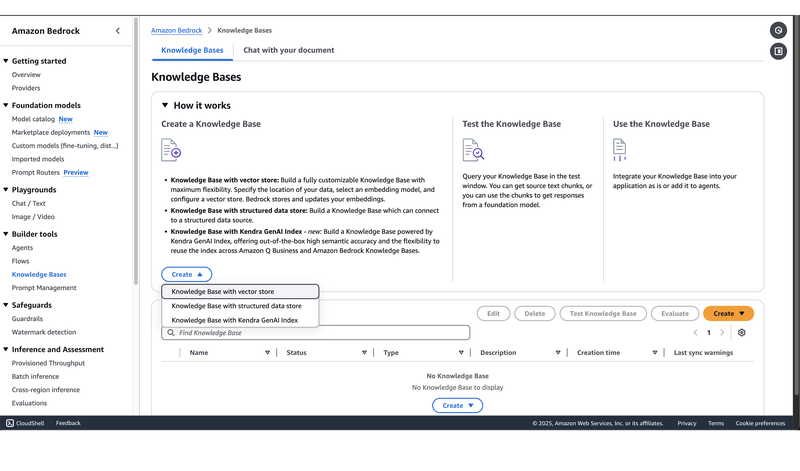Open Chat / Text playground

pyautogui.click(x=29, y=203)
